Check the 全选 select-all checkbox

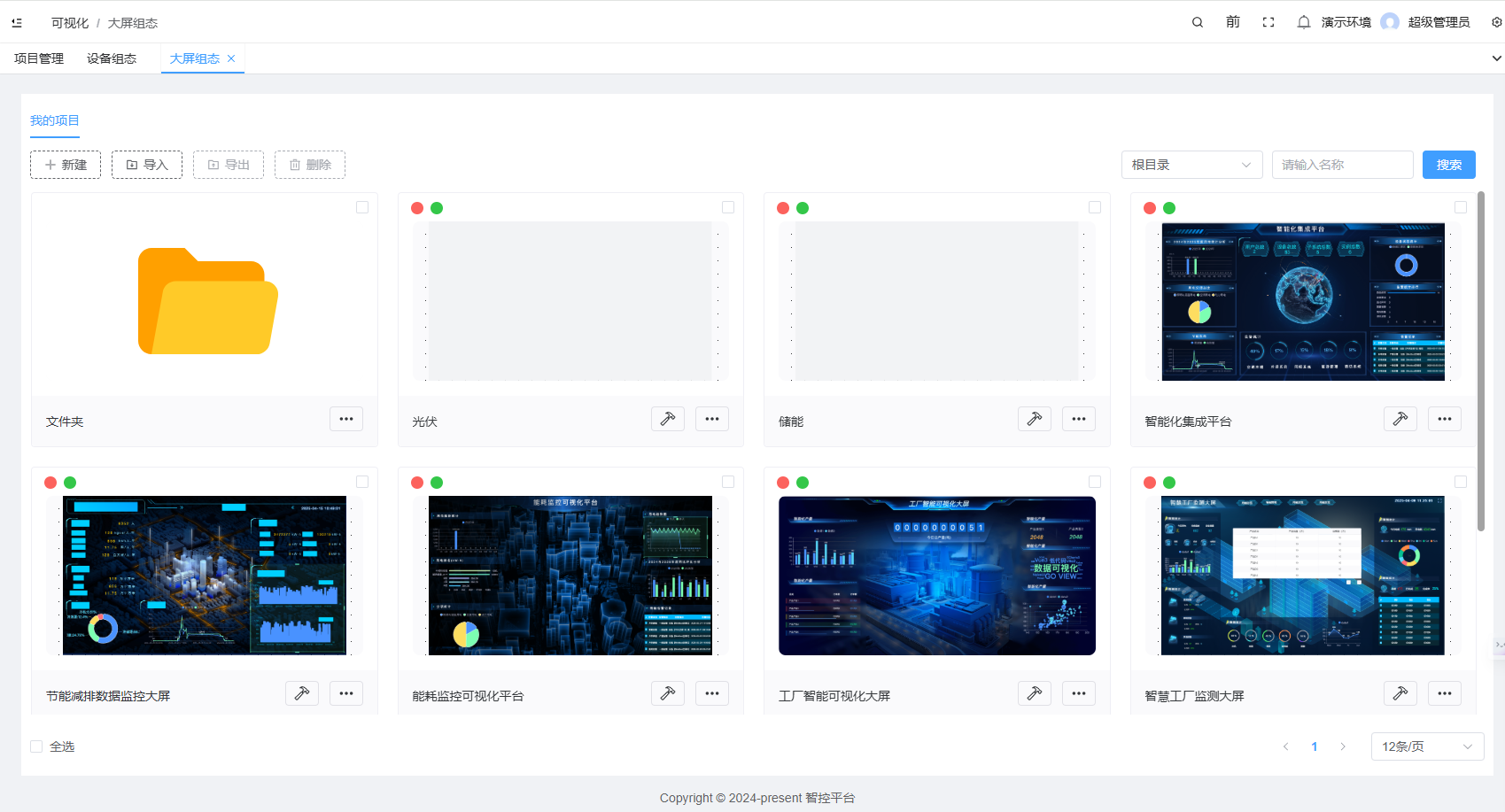click(36, 746)
